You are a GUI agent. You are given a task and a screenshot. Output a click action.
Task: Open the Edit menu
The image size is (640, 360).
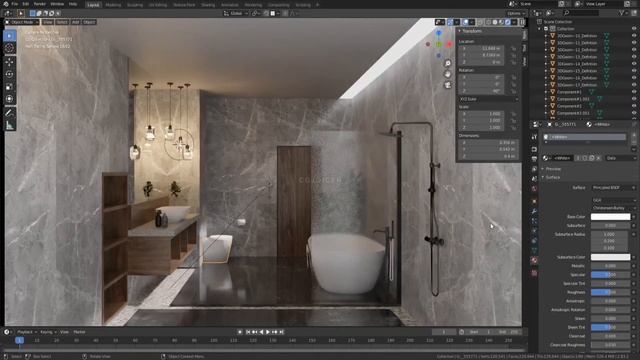[x=26, y=4]
